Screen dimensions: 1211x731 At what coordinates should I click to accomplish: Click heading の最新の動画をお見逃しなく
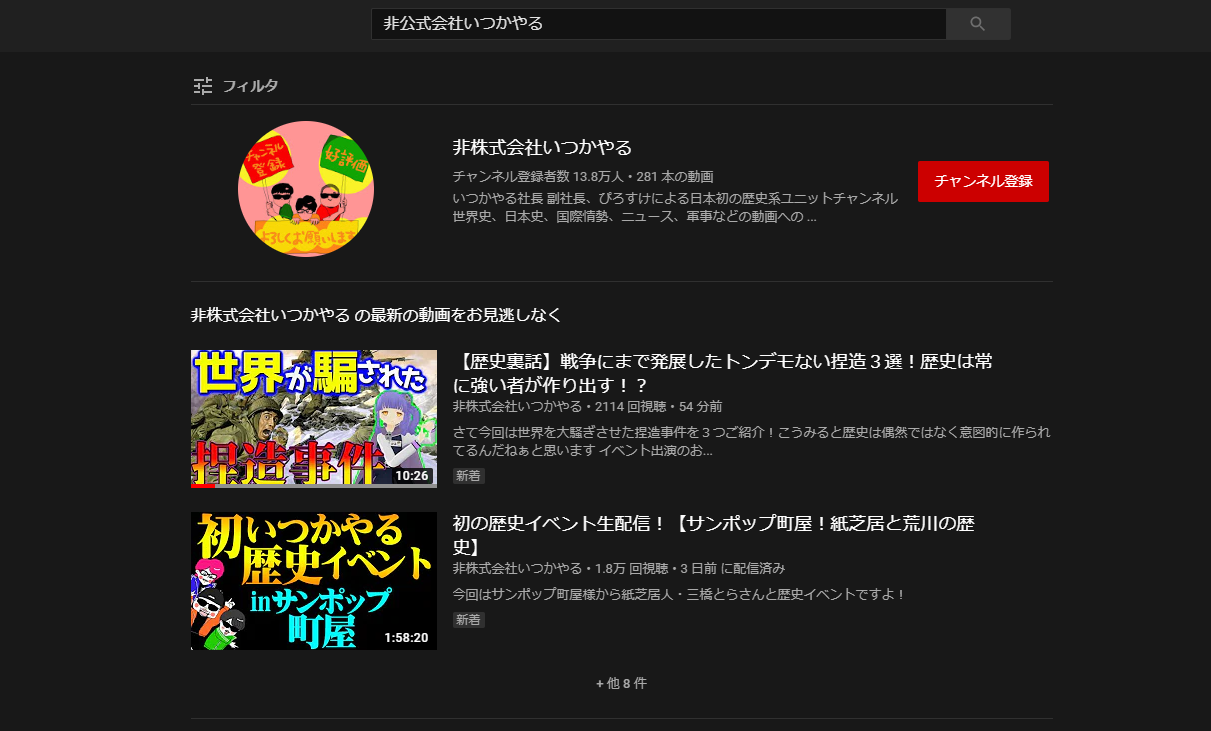tap(458, 315)
